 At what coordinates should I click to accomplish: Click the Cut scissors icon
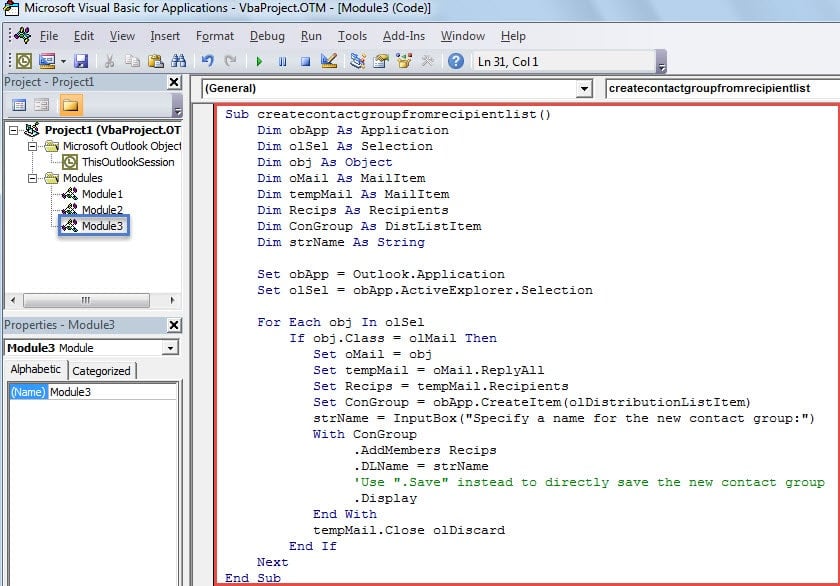click(109, 61)
